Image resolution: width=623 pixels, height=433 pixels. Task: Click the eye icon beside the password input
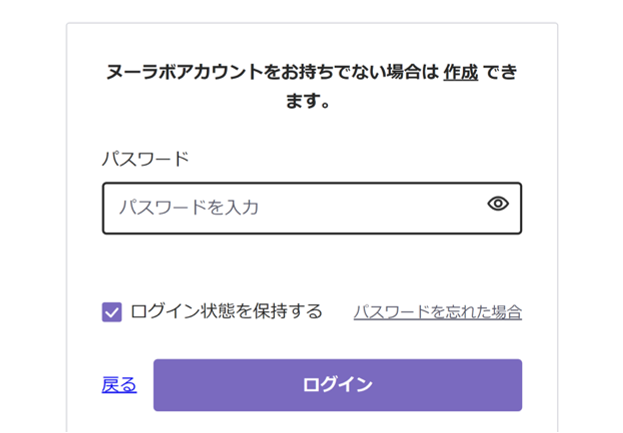pyautogui.click(x=498, y=205)
